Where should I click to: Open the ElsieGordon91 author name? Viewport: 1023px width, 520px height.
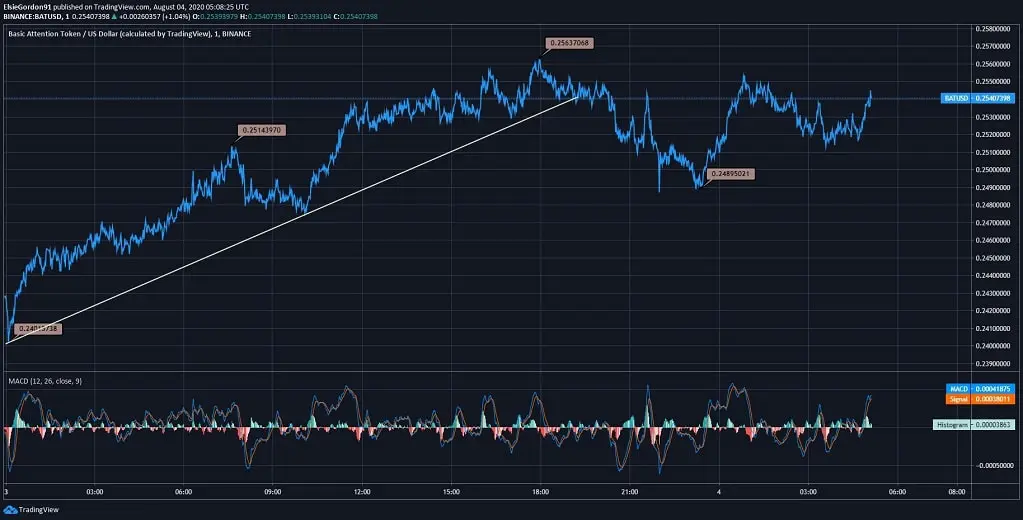click(x=27, y=7)
